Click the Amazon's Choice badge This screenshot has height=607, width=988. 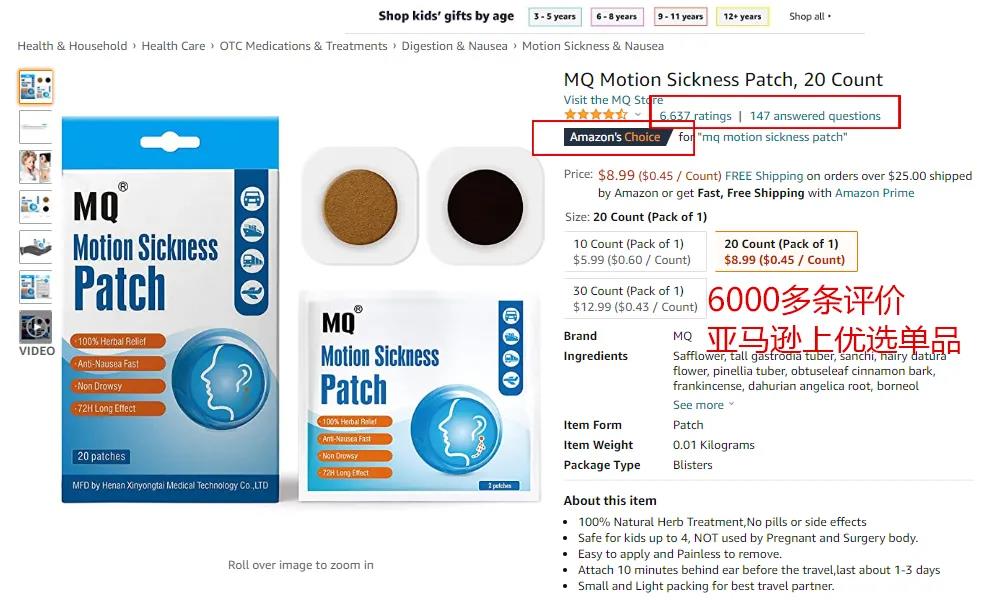615,137
